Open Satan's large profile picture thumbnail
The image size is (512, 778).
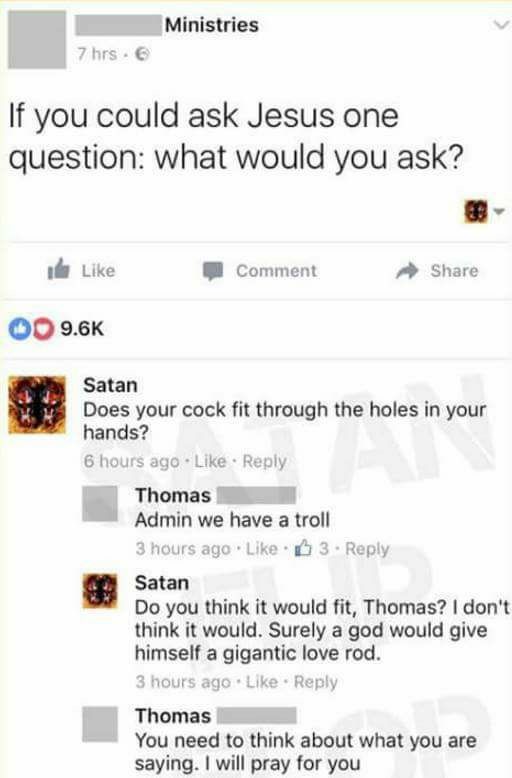[37, 404]
